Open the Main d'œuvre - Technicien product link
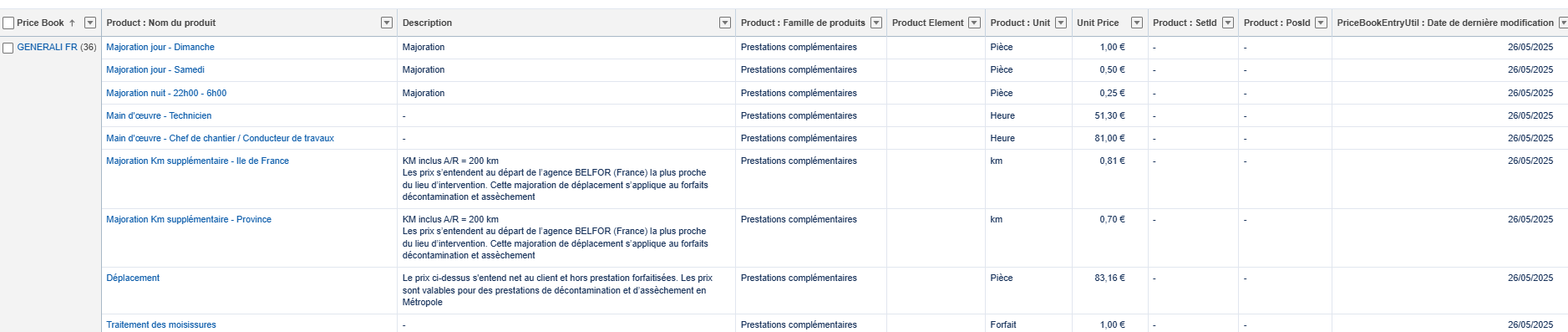This screenshot has height=332, width=1568. point(159,115)
